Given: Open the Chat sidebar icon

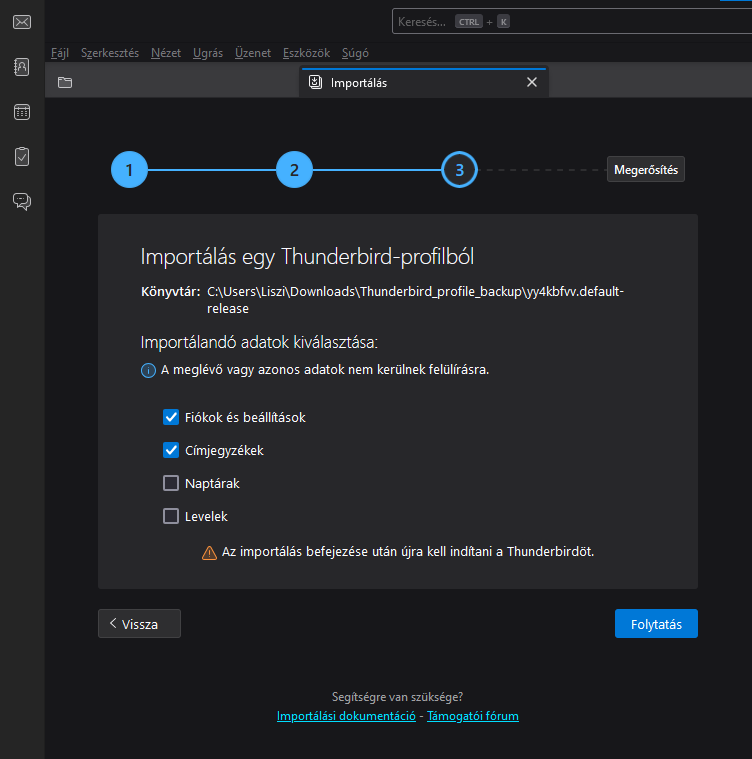Looking at the screenshot, I should (x=22, y=201).
